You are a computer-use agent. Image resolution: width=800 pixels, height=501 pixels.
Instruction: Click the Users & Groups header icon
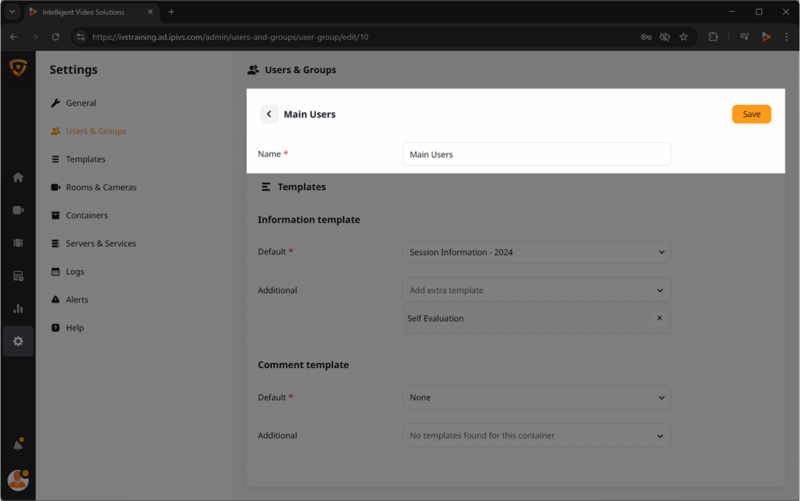coord(253,70)
